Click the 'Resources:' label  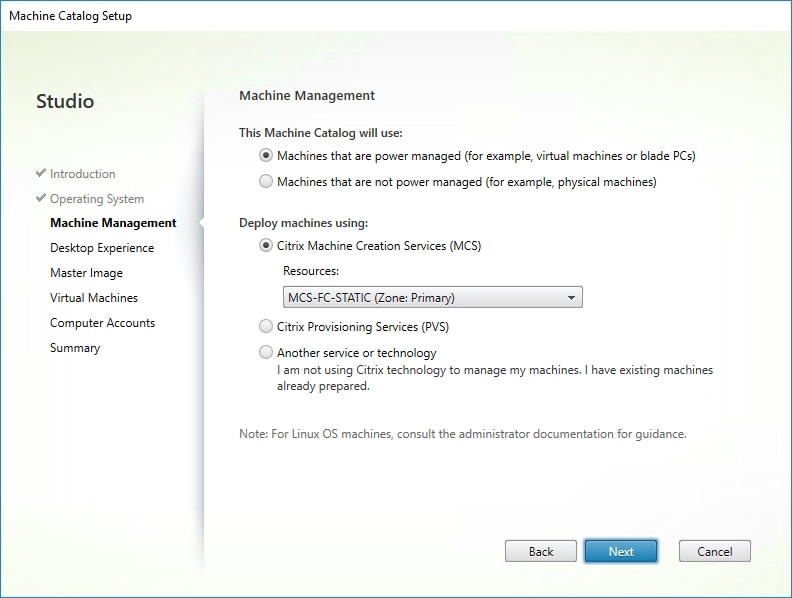click(x=311, y=271)
